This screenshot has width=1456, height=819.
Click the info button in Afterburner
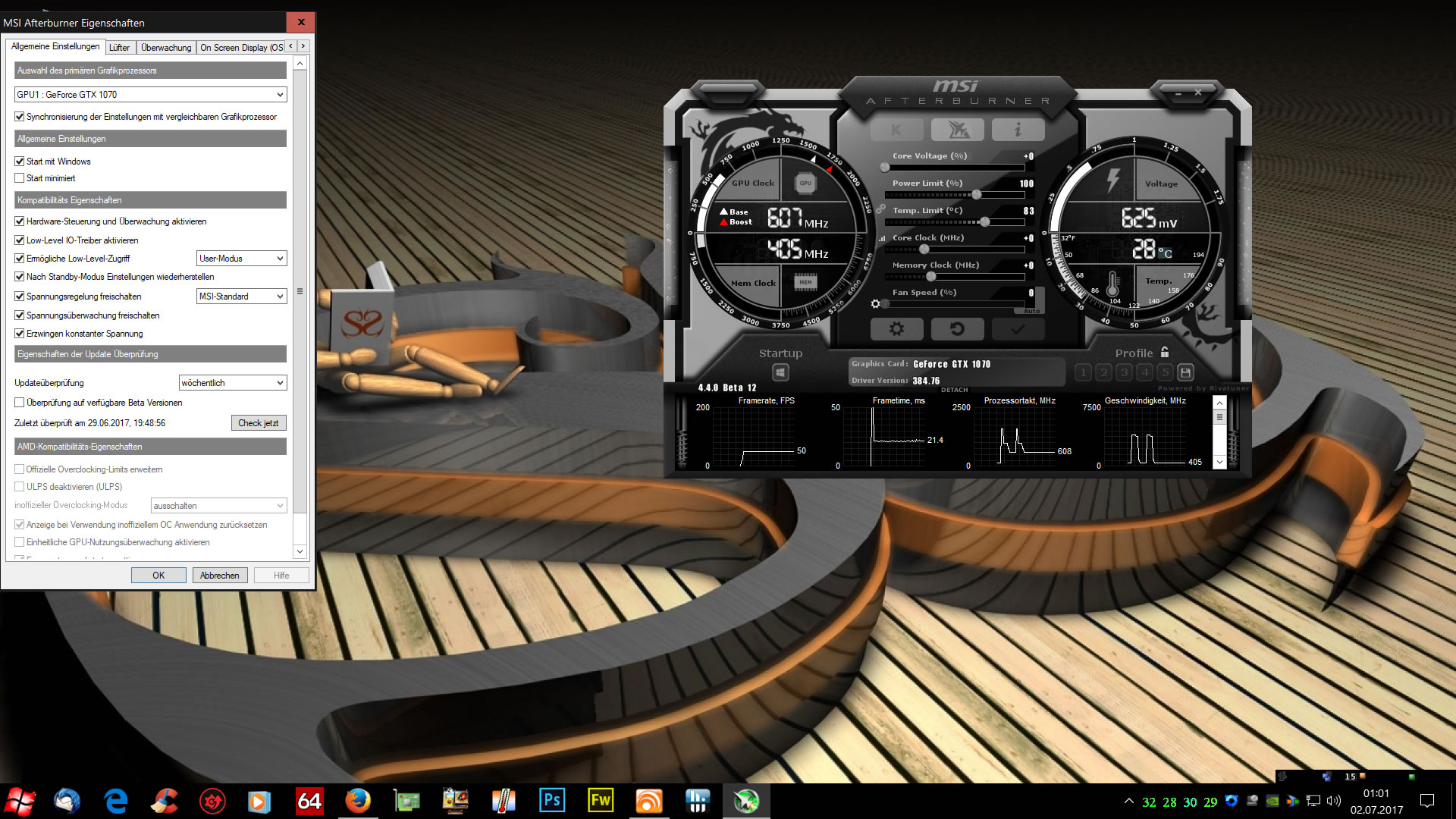pyautogui.click(x=1018, y=130)
